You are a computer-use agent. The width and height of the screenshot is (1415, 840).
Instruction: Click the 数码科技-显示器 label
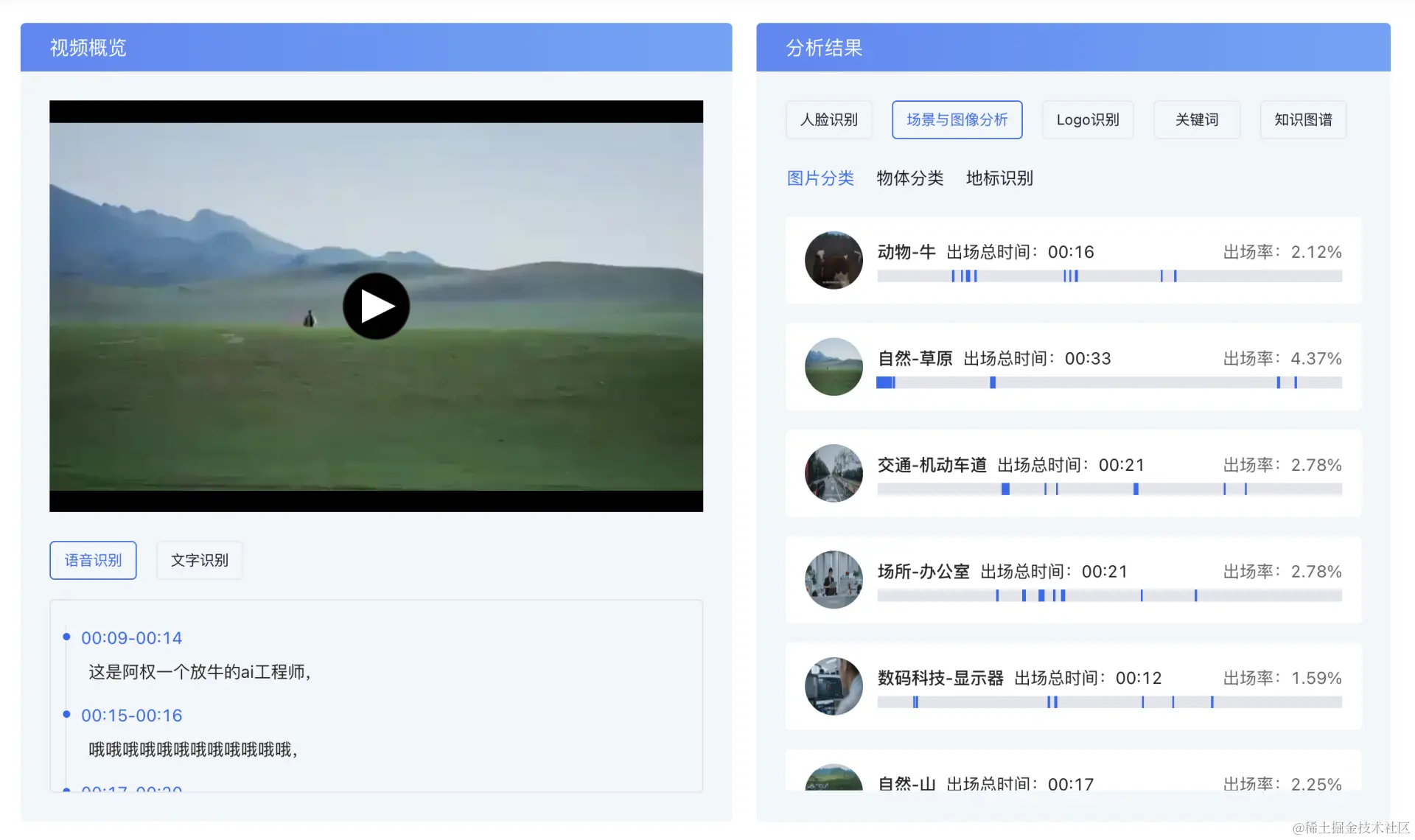tap(940, 678)
